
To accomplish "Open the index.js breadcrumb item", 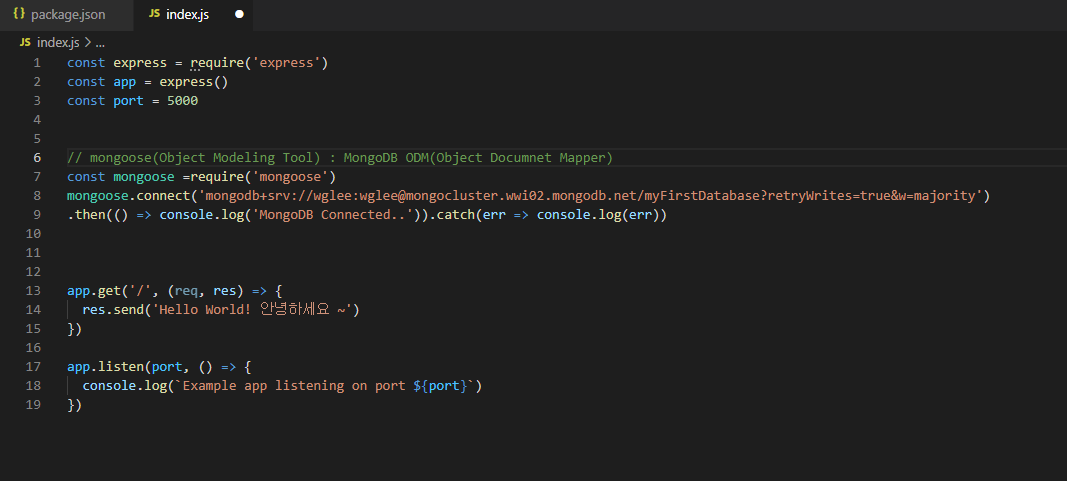I will 58,42.
